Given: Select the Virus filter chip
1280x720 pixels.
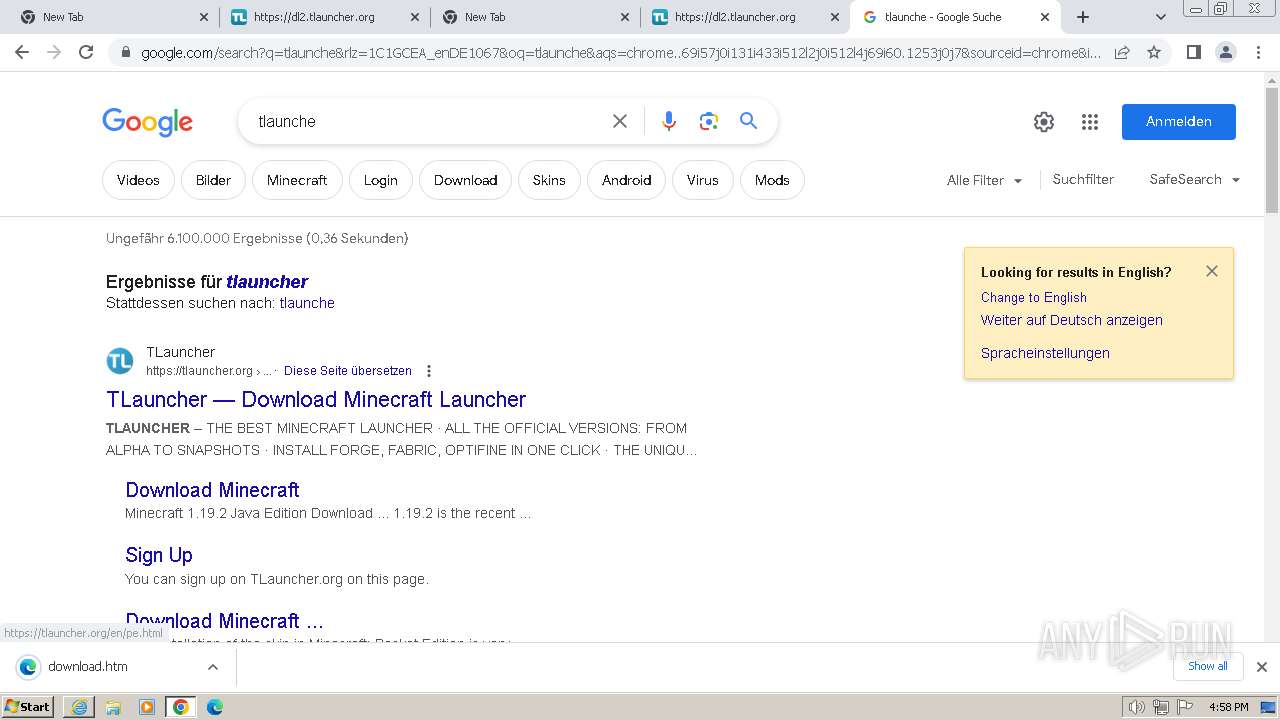Looking at the screenshot, I should (703, 180).
